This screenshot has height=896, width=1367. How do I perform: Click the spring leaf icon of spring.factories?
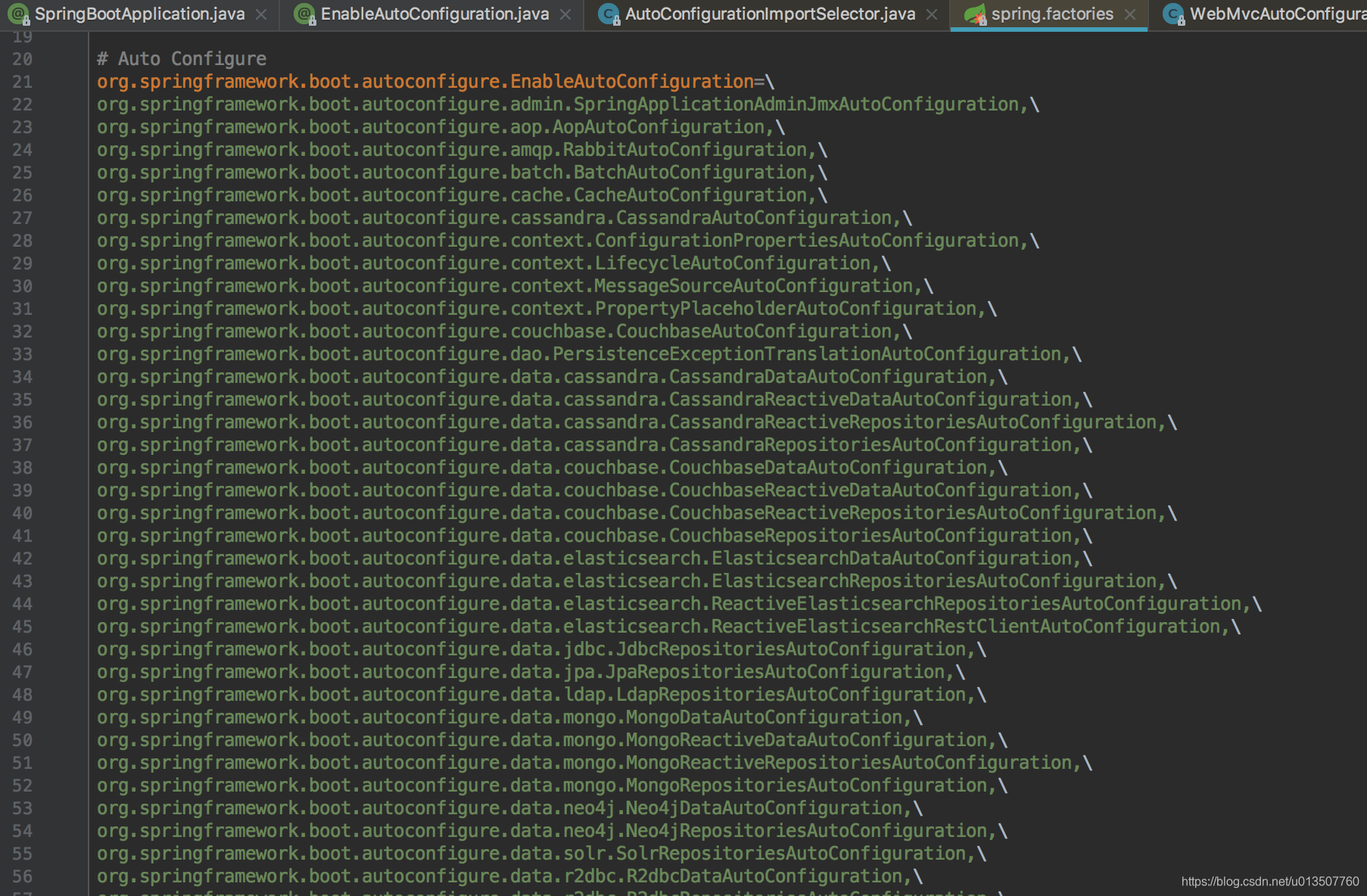976,14
